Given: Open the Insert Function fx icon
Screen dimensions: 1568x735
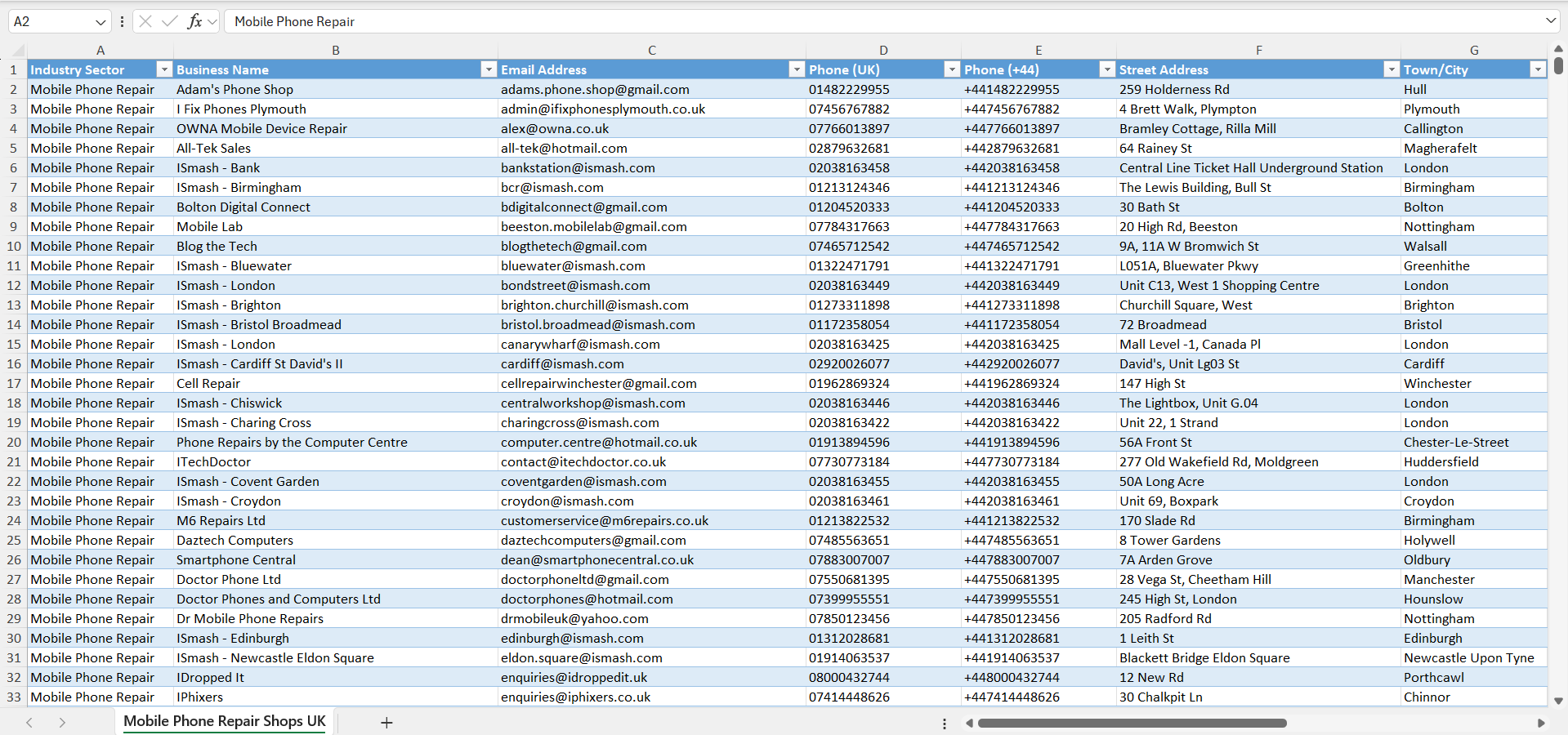Looking at the screenshot, I should 194,21.
